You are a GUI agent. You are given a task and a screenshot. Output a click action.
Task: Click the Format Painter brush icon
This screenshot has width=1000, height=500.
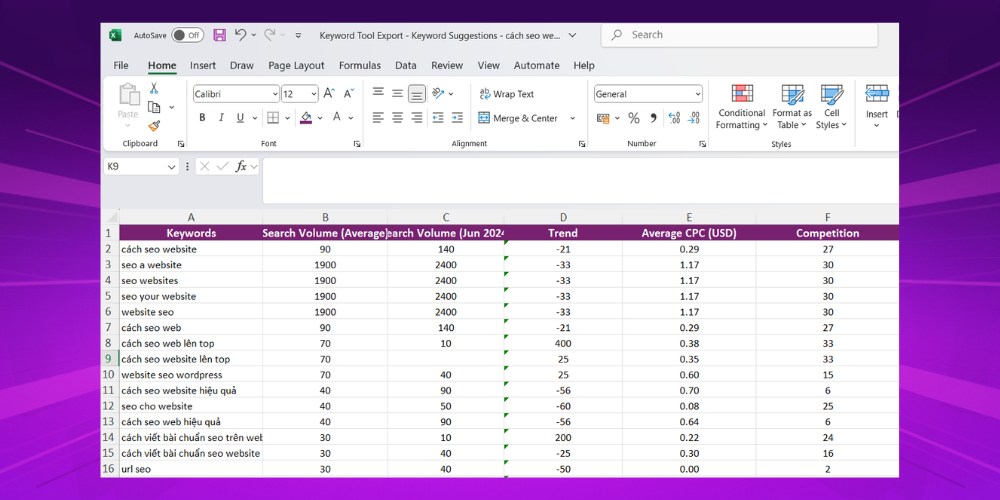(x=154, y=126)
